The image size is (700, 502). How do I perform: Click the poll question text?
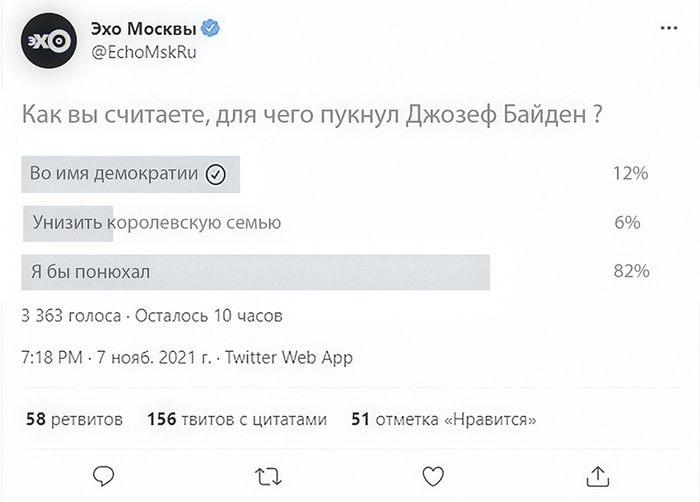tap(311, 115)
